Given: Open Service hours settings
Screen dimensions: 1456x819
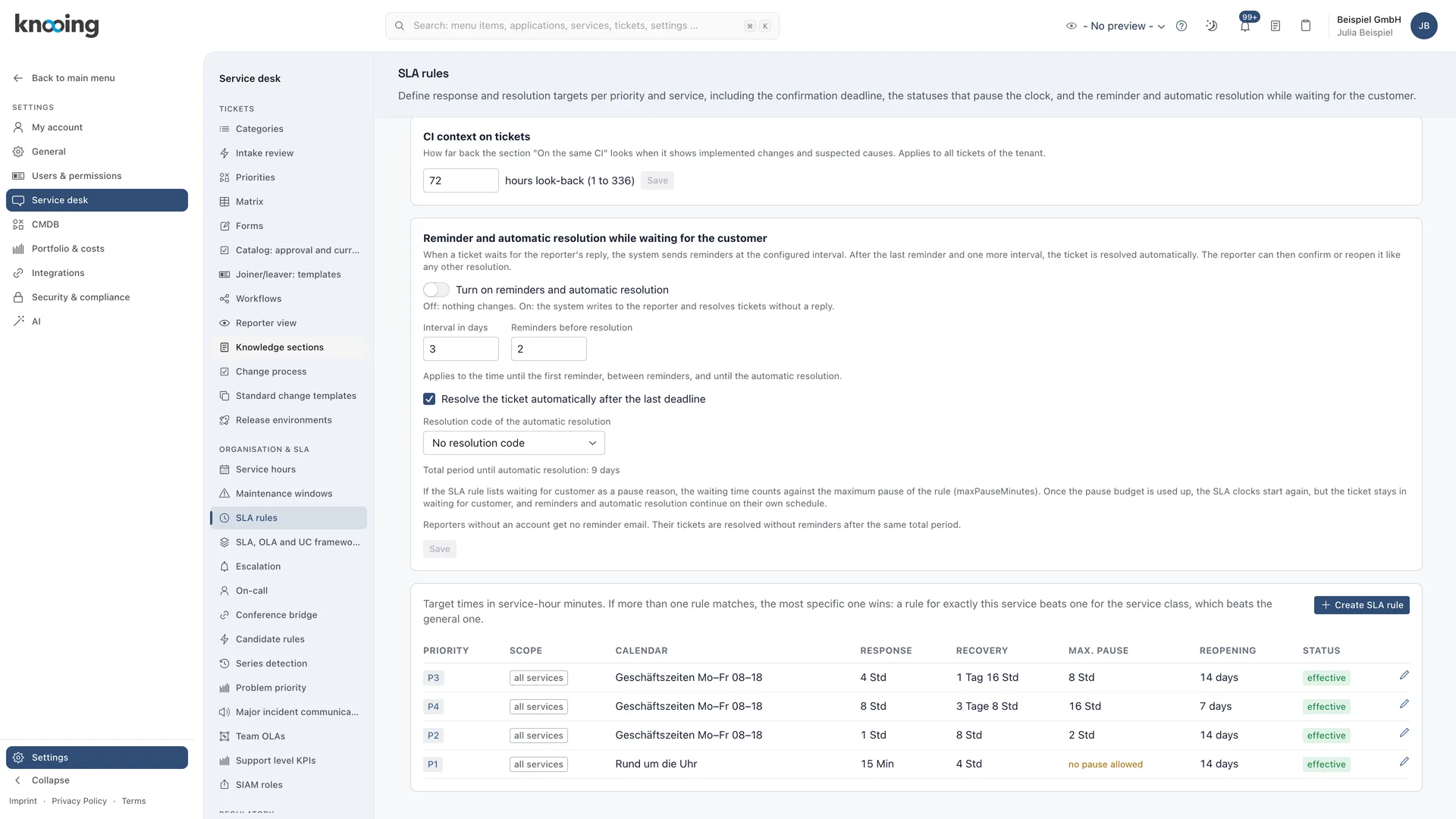Looking at the screenshot, I should (288, 469).
